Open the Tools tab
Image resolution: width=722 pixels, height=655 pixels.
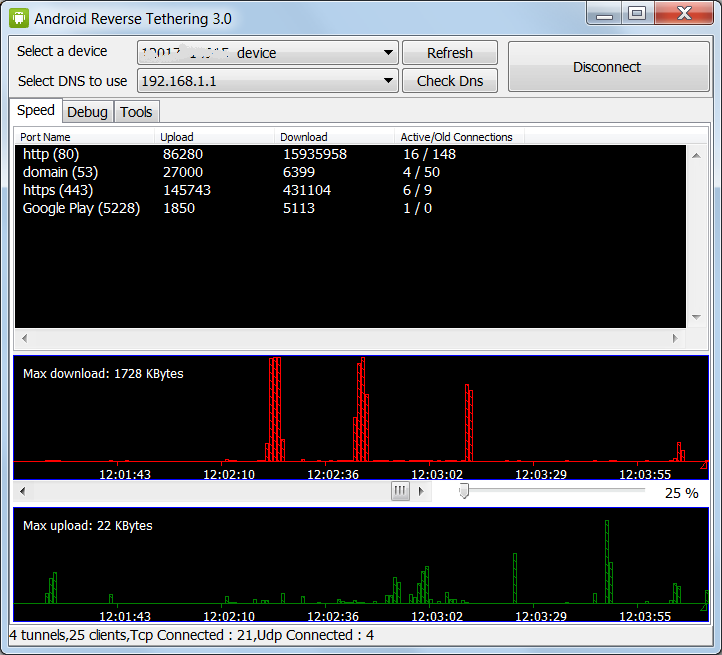(x=136, y=112)
